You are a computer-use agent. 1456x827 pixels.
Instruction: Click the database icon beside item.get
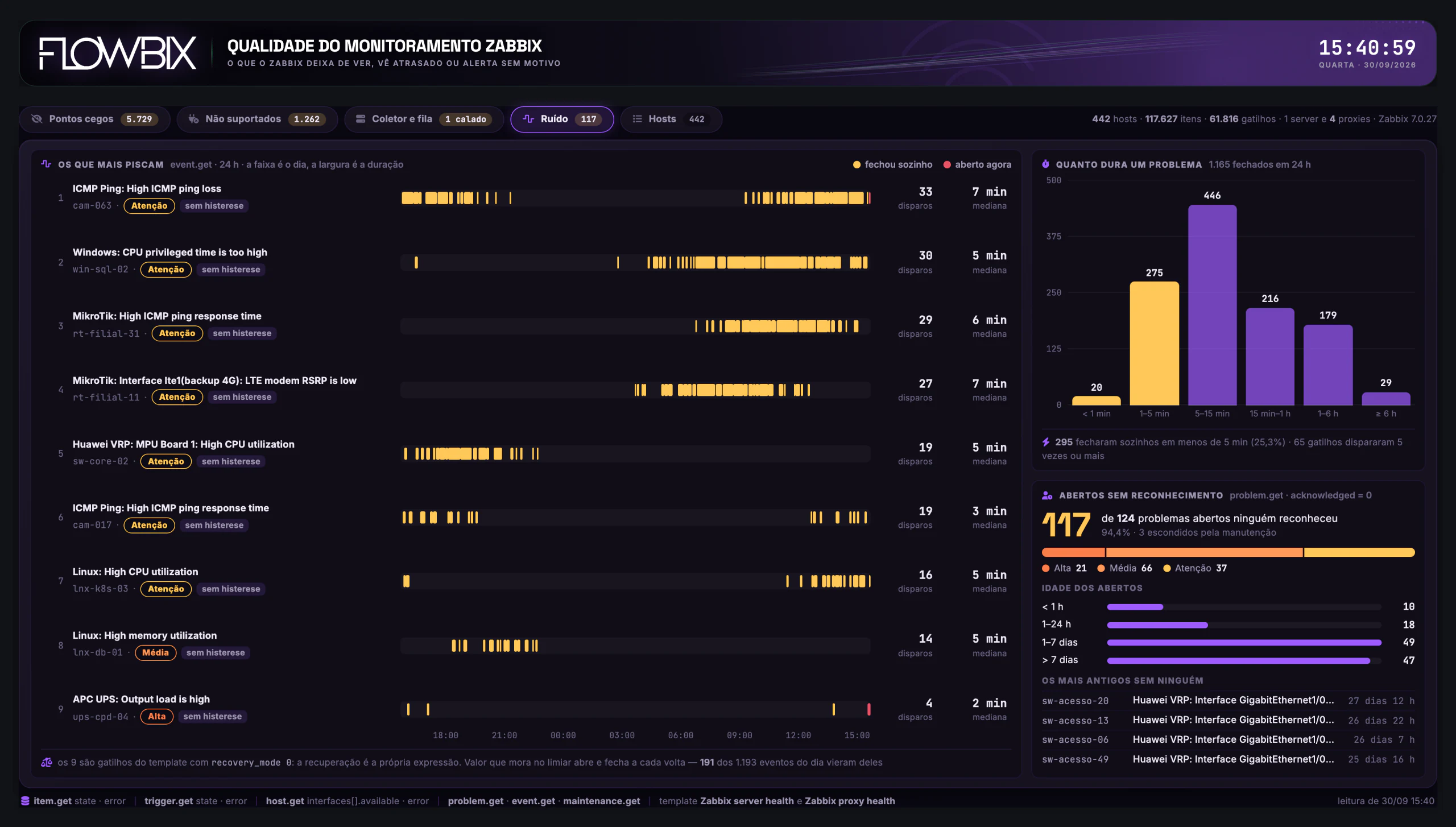click(25, 801)
